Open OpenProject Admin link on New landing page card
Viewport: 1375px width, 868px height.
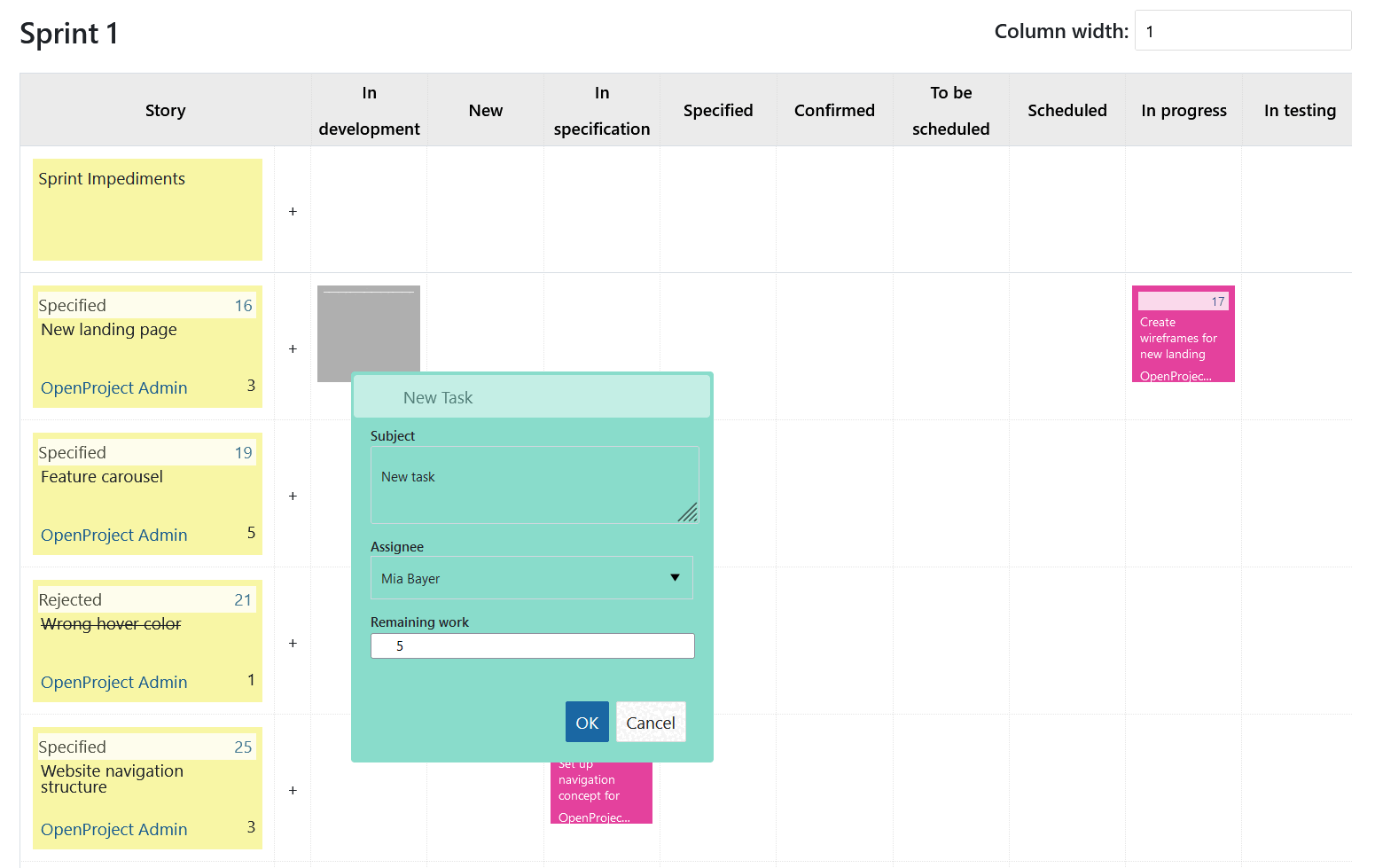pos(113,387)
